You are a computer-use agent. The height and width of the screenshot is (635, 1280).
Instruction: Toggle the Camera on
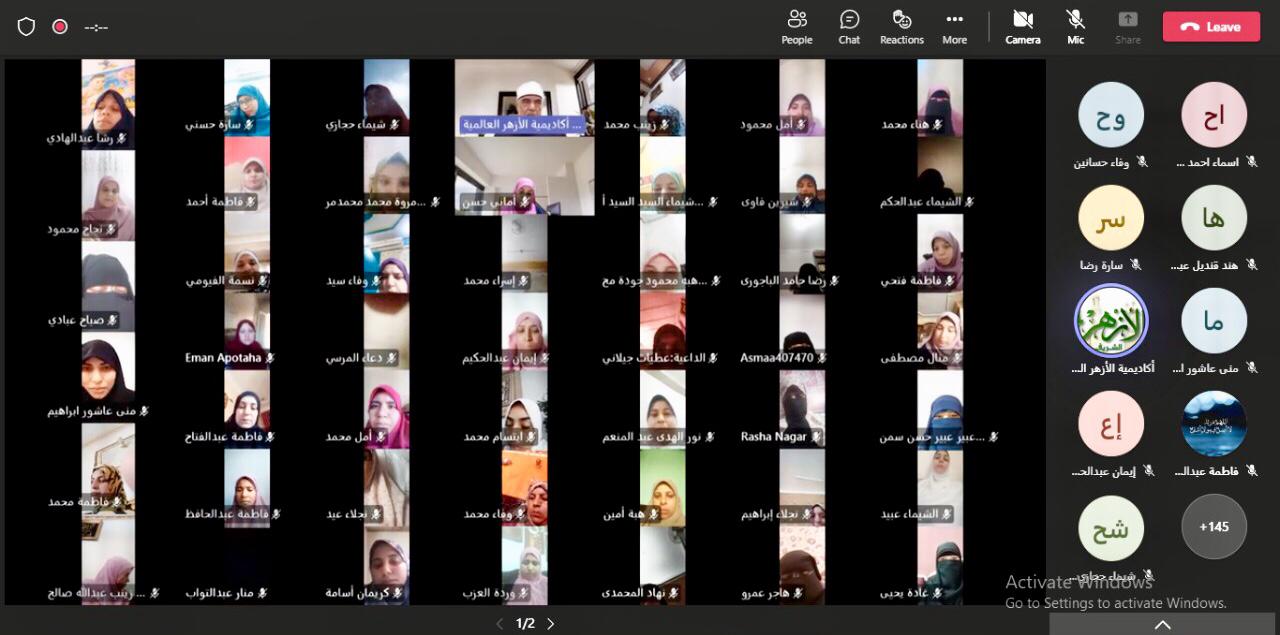point(1022,27)
